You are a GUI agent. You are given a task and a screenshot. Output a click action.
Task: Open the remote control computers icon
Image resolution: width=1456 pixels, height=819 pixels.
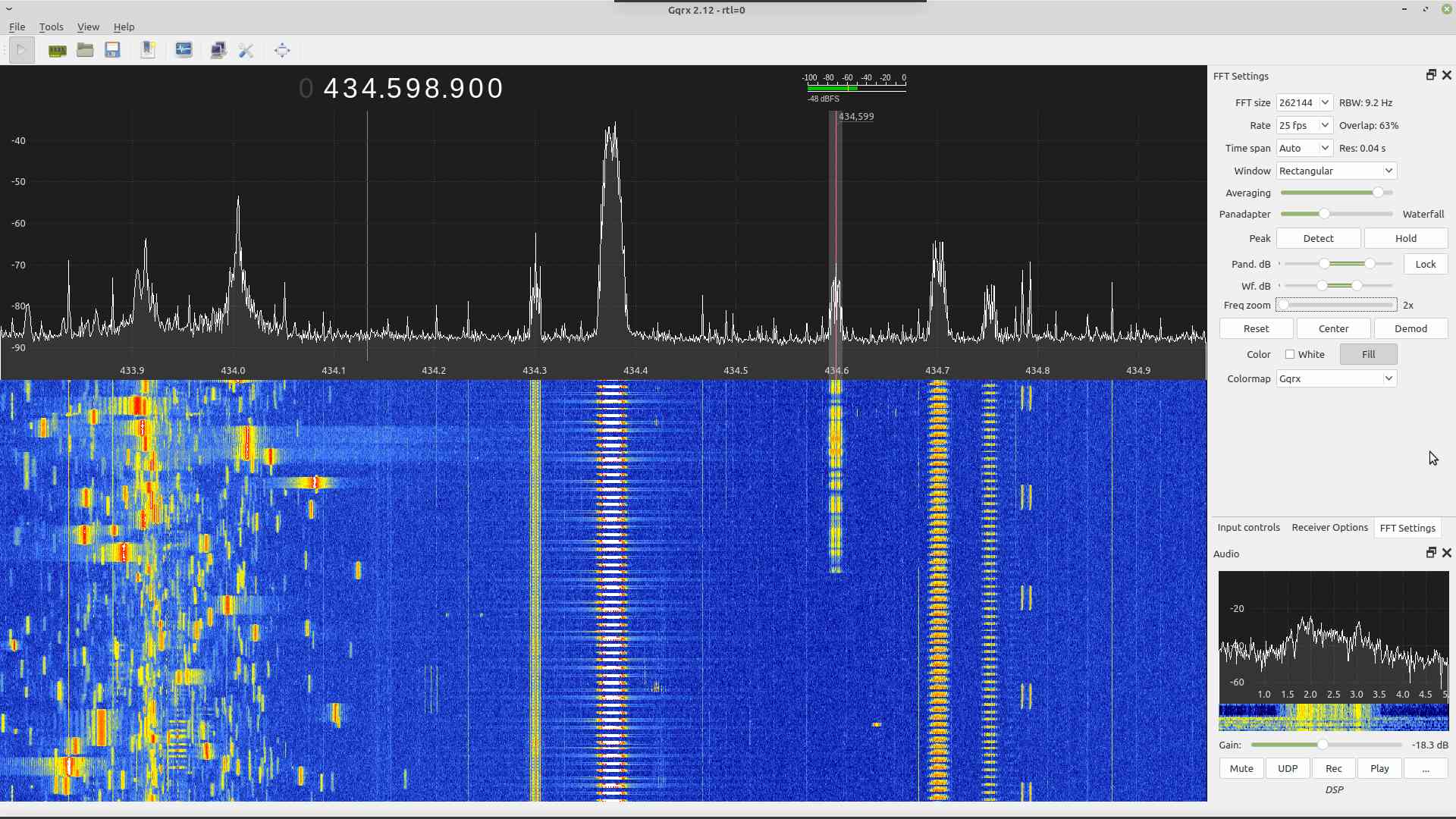click(x=218, y=50)
